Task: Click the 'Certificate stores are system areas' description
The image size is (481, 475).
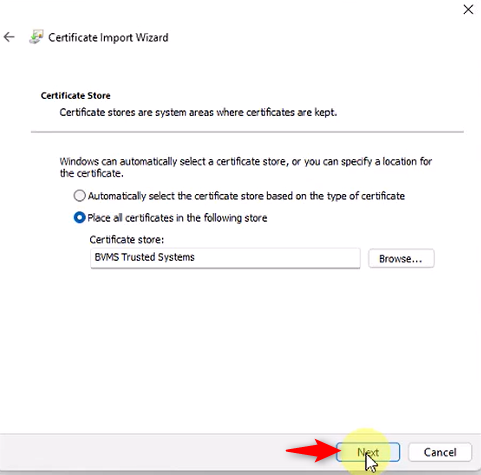Action: pos(198,112)
